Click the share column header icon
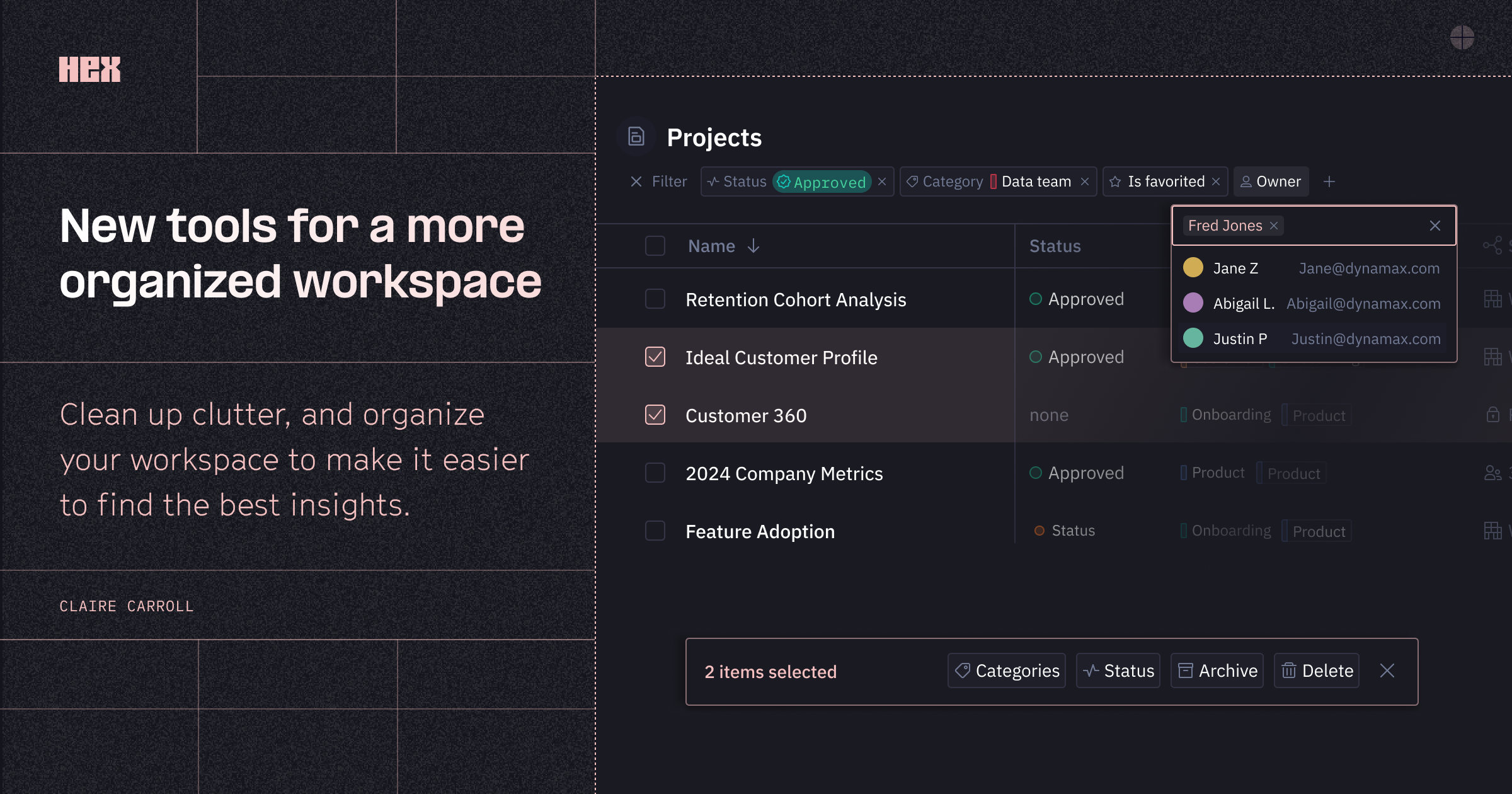1512x794 pixels. 1492,246
